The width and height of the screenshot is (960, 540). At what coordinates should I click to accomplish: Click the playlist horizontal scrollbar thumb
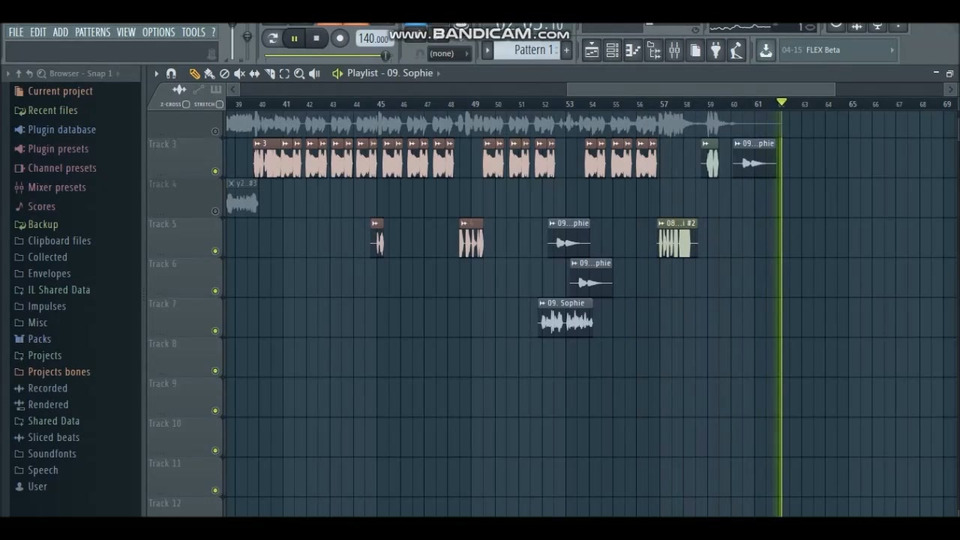701,90
